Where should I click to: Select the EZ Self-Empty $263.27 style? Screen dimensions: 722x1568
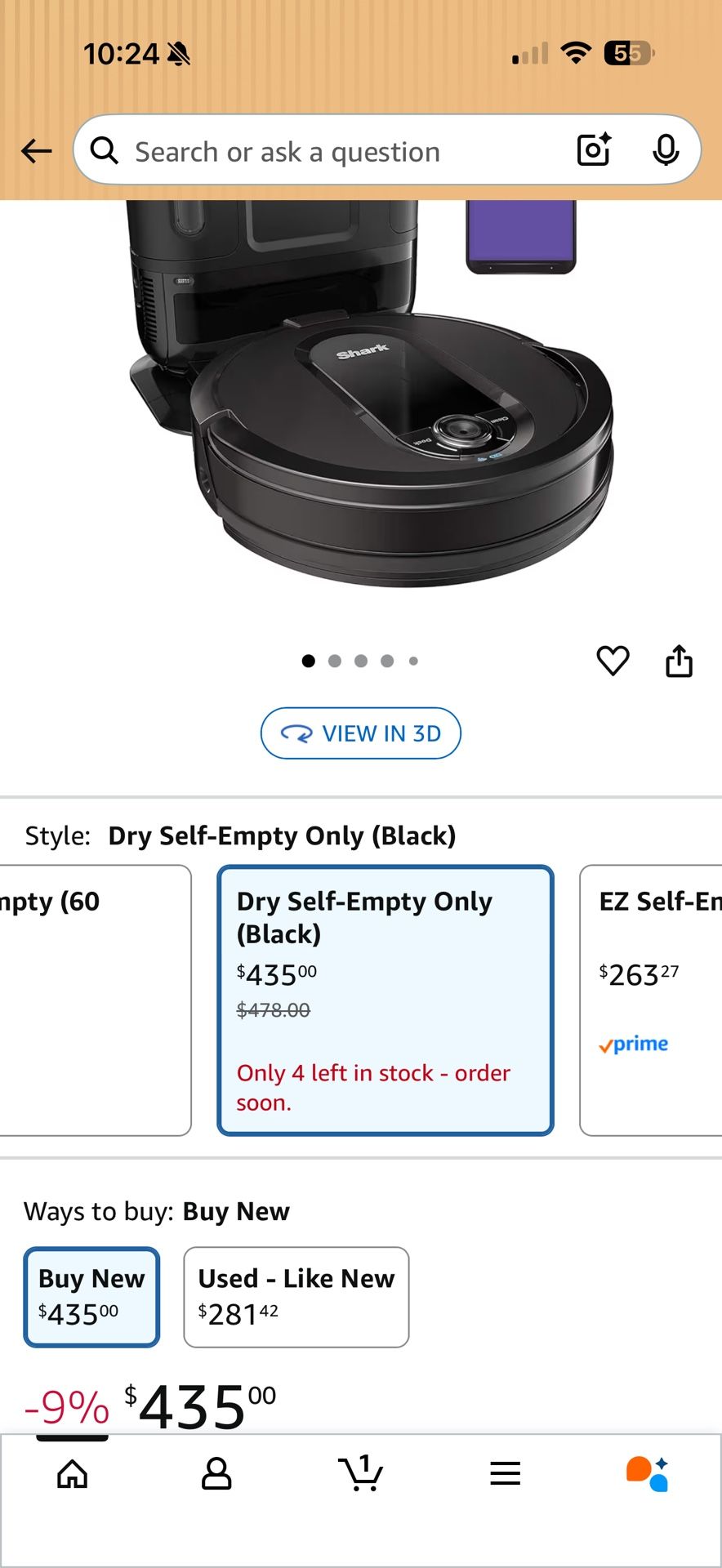click(x=651, y=1000)
